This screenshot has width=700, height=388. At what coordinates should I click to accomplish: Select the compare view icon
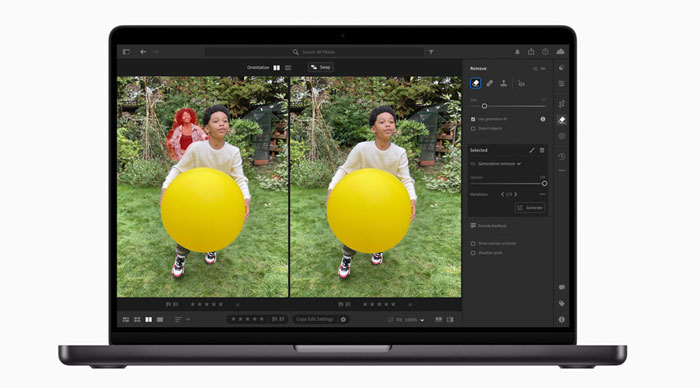148,320
